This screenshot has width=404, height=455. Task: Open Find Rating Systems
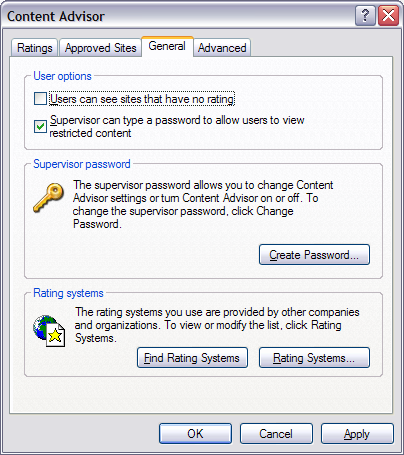coord(192,358)
